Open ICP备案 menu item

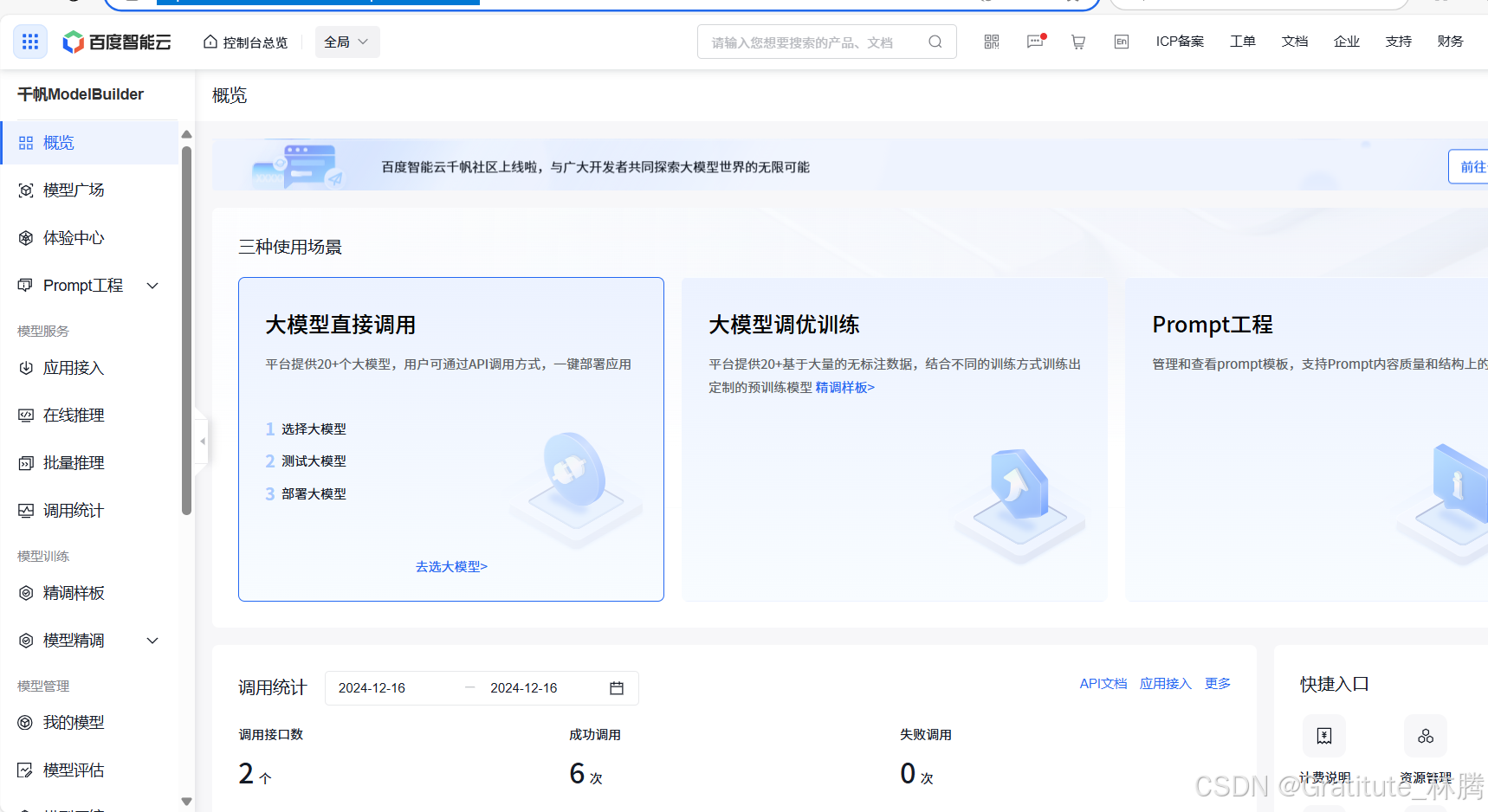pos(1180,42)
